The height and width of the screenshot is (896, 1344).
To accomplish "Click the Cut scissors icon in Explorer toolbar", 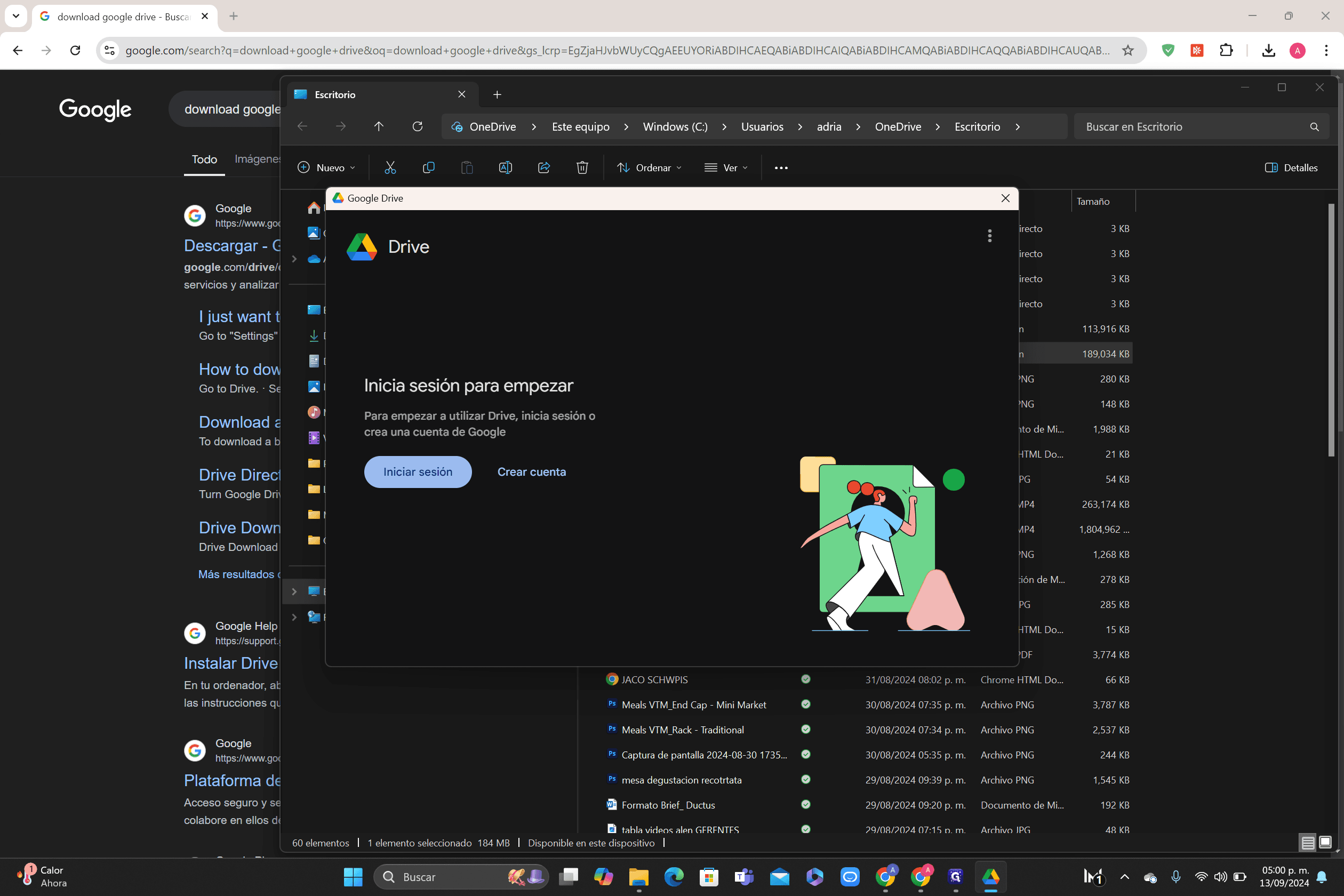I will tap(390, 167).
